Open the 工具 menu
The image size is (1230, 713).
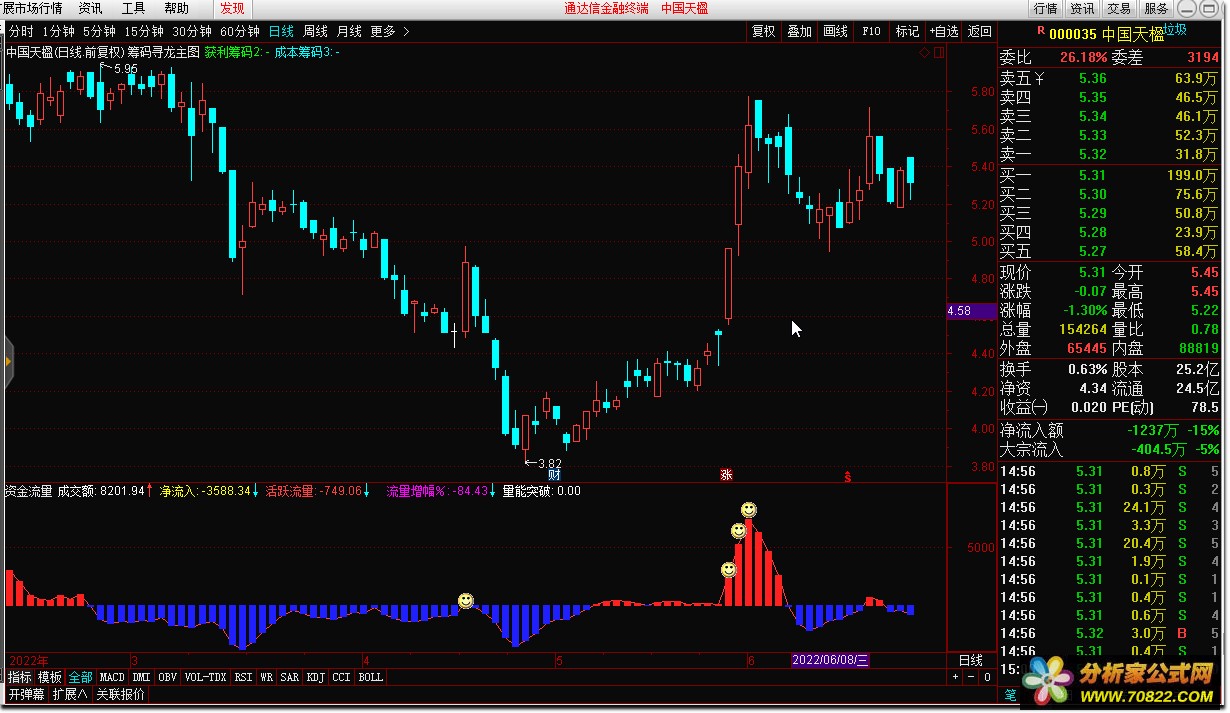[133, 8]
